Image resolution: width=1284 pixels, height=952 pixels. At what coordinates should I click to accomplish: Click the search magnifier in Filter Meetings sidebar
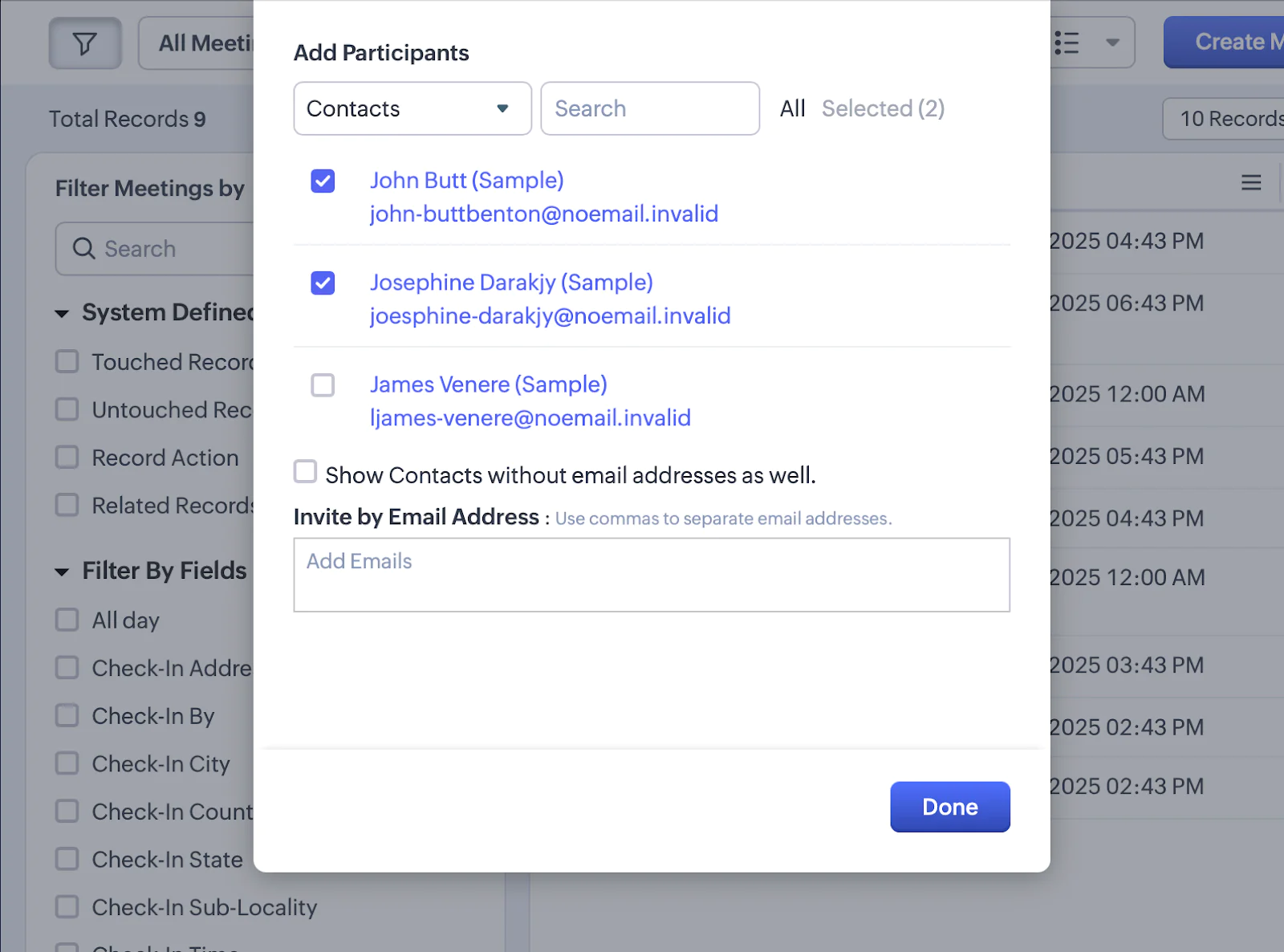pos(83,249)
